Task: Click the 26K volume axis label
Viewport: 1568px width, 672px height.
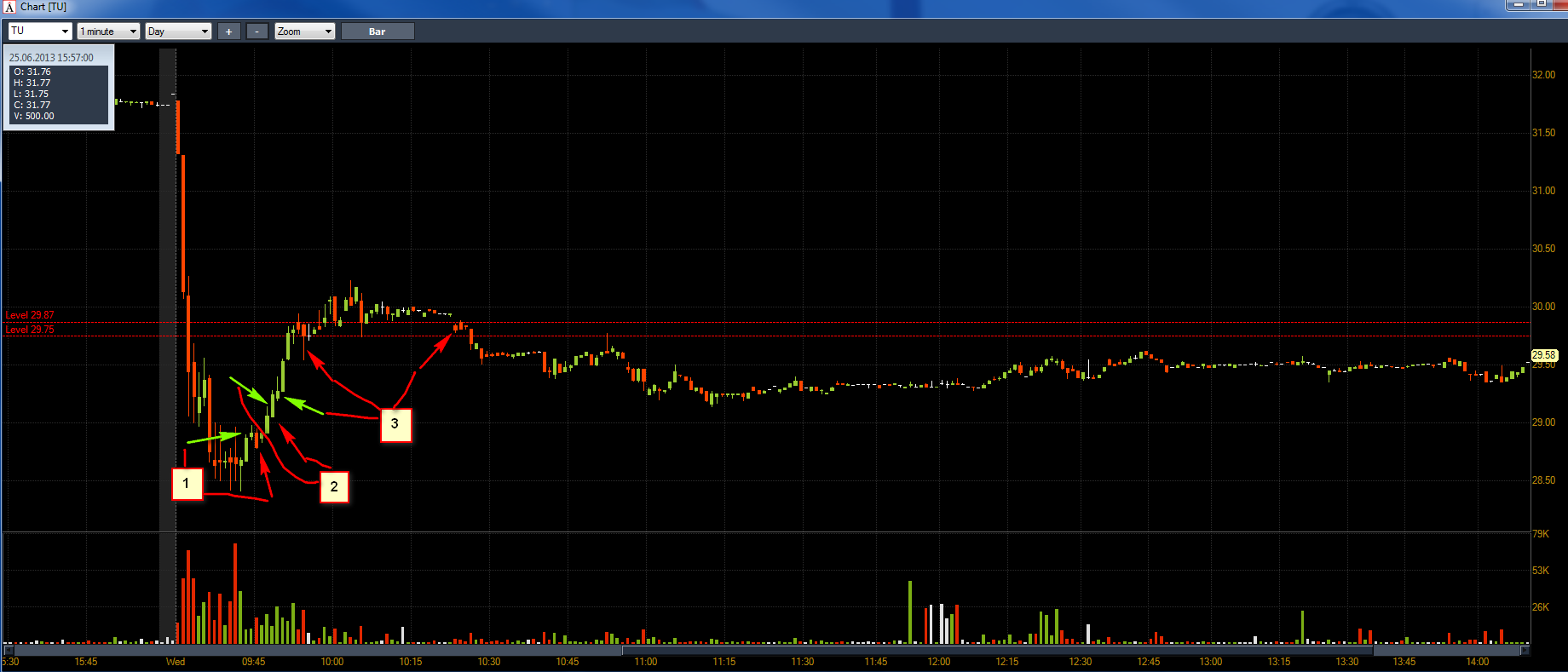Action: pyautogui.click(x=1541, y=607)
